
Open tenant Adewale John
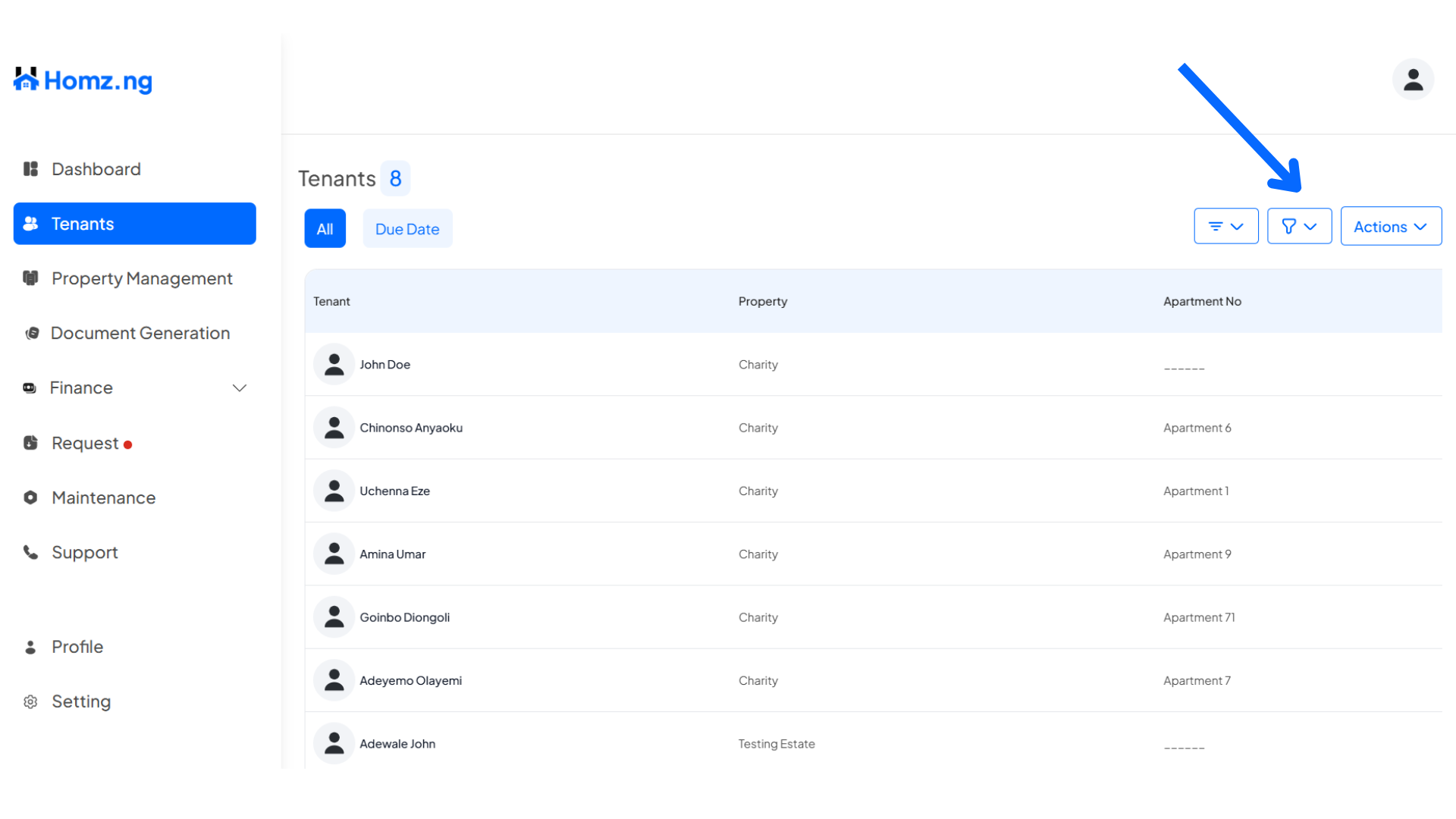[397, 744]
